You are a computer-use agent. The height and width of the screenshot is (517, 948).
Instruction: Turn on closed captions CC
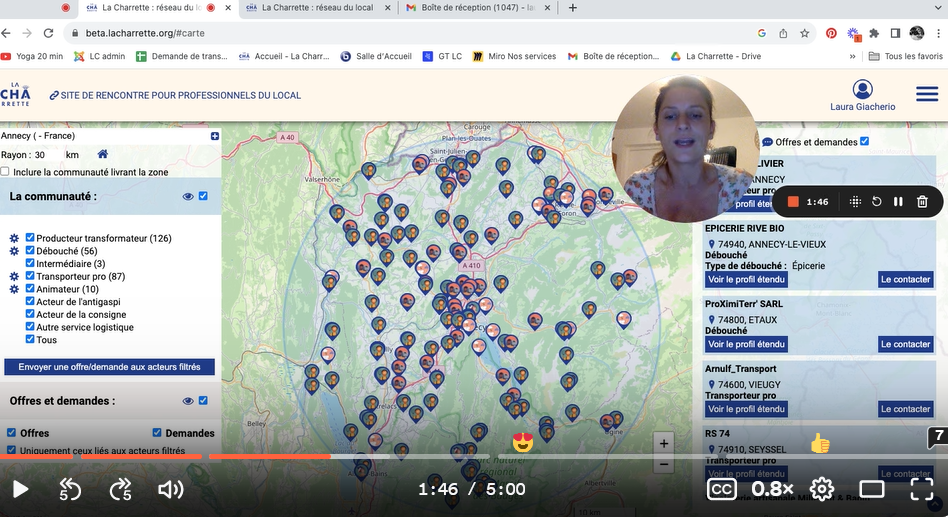[722, 489]
